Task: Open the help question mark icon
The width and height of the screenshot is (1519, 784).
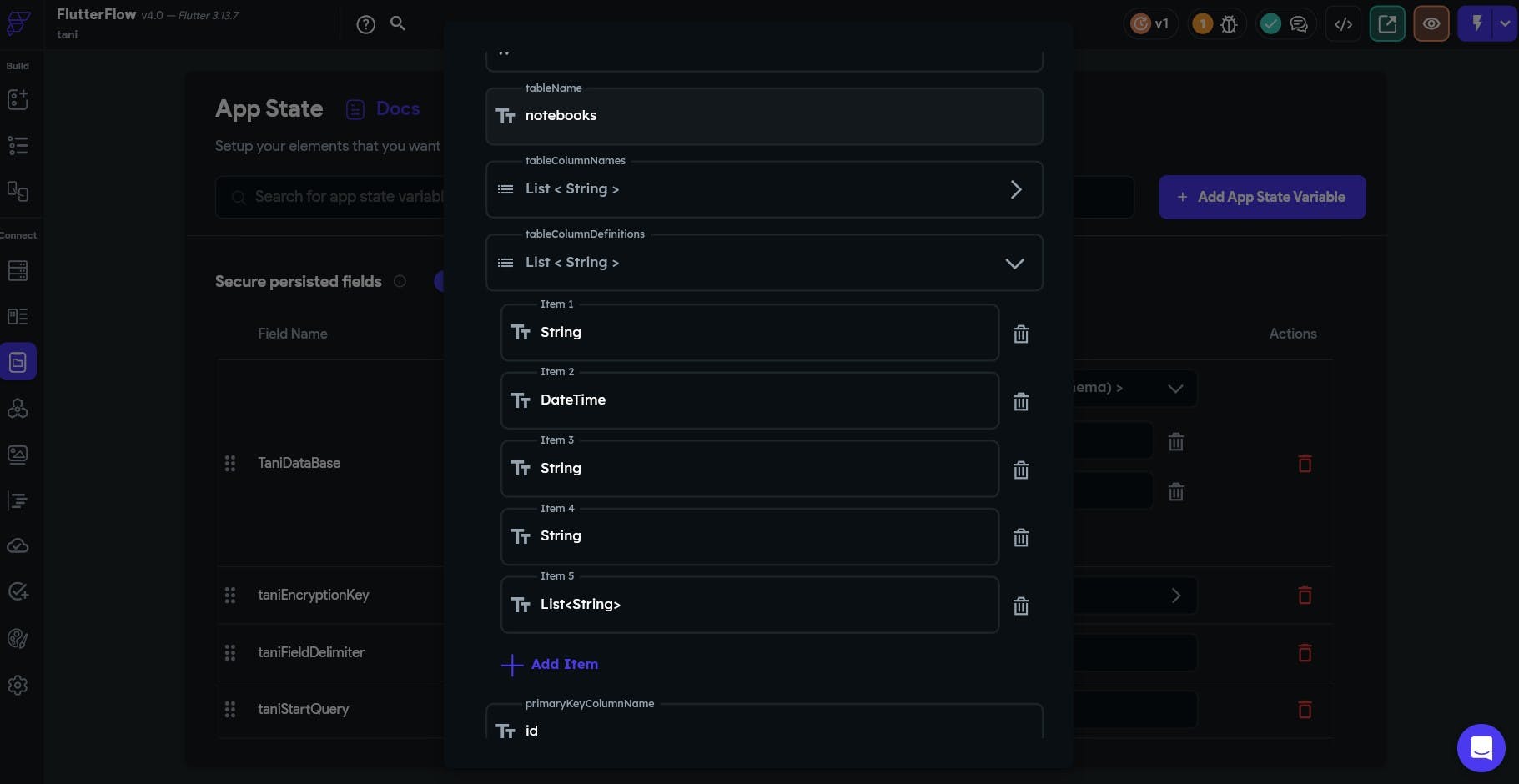Action: pyautogui.click(x=365, y=24)
